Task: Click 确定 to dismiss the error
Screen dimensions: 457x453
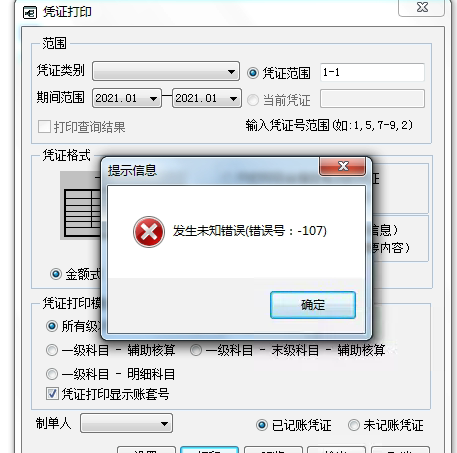Action: (x=313, y=305)
